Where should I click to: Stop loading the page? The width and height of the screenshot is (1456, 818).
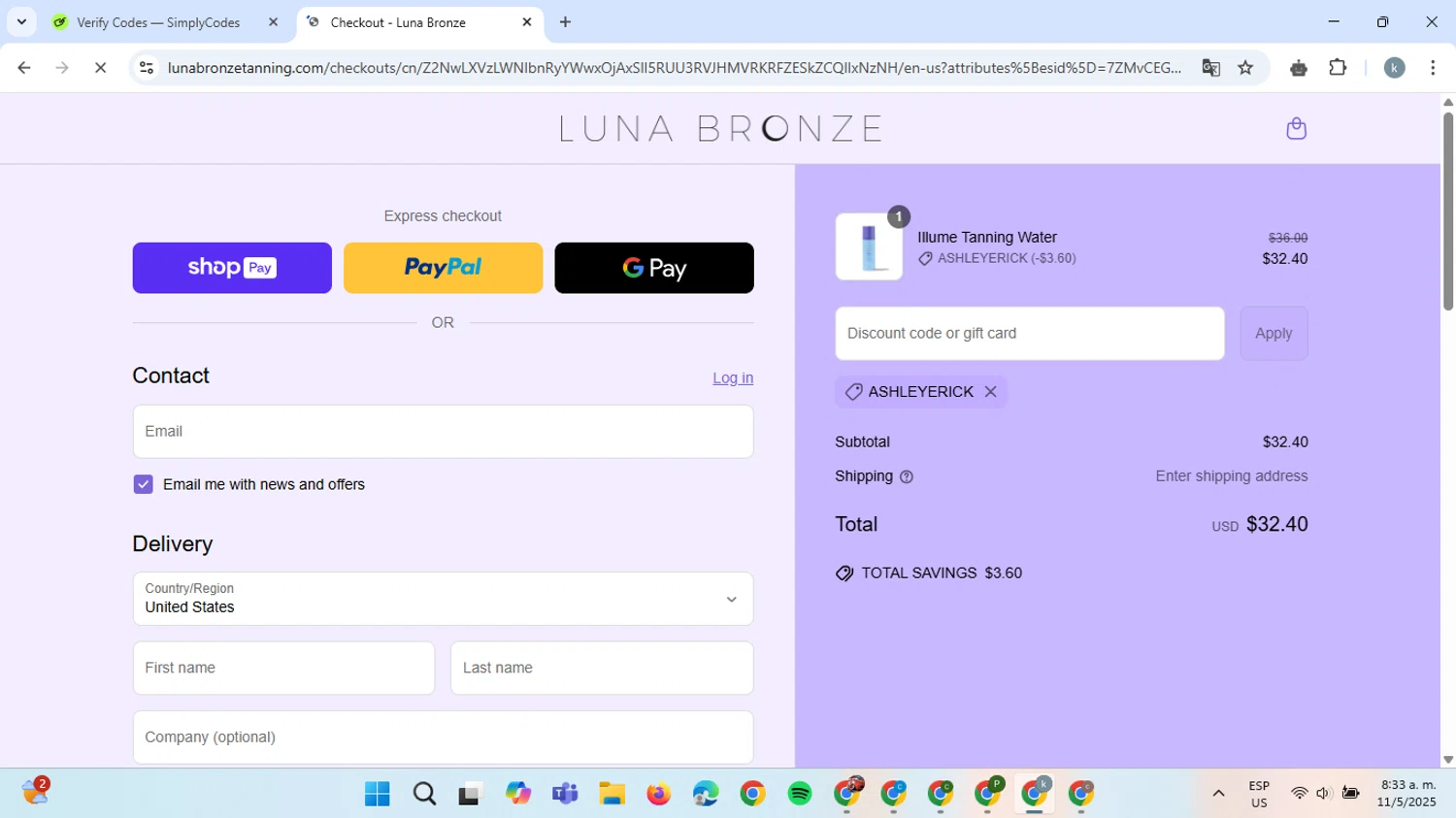pyautogui.click(x=100, y=68)
